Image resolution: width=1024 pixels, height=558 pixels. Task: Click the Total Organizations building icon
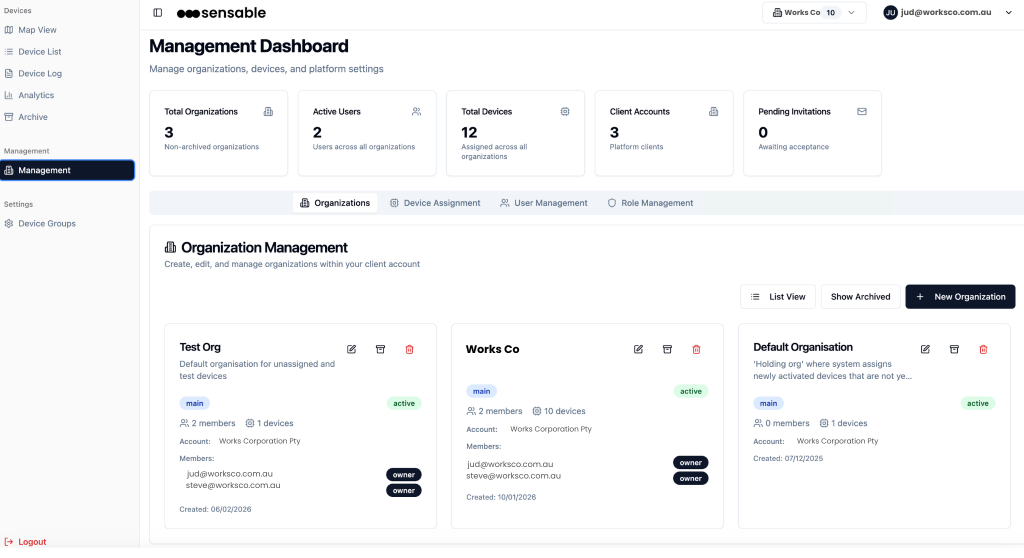[x=268, y=112]
